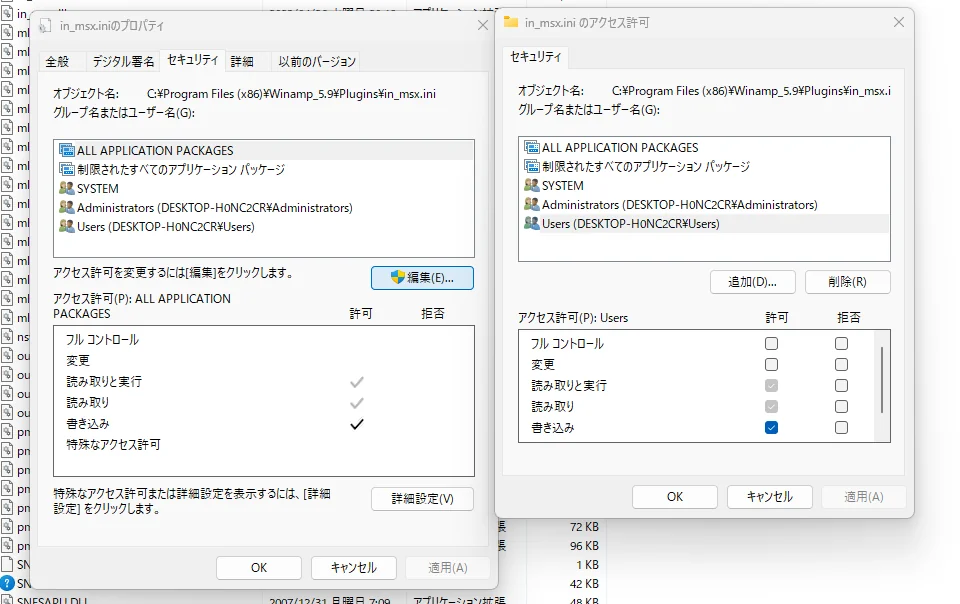The height and width of the screenshot is (604, 960).
Task: Click 追加(D)... button
Action: pyautogui.click(x=752, y=282)
